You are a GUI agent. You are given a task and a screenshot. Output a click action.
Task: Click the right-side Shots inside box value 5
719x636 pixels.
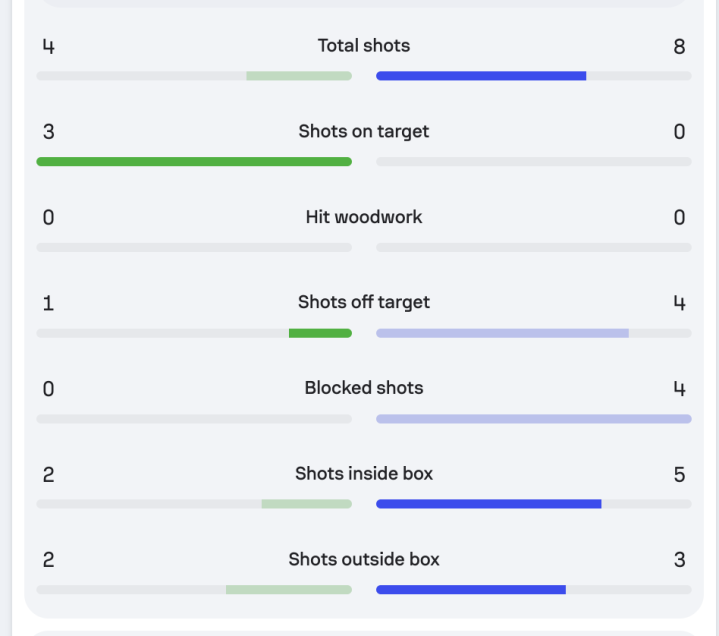tap(679, 474)
